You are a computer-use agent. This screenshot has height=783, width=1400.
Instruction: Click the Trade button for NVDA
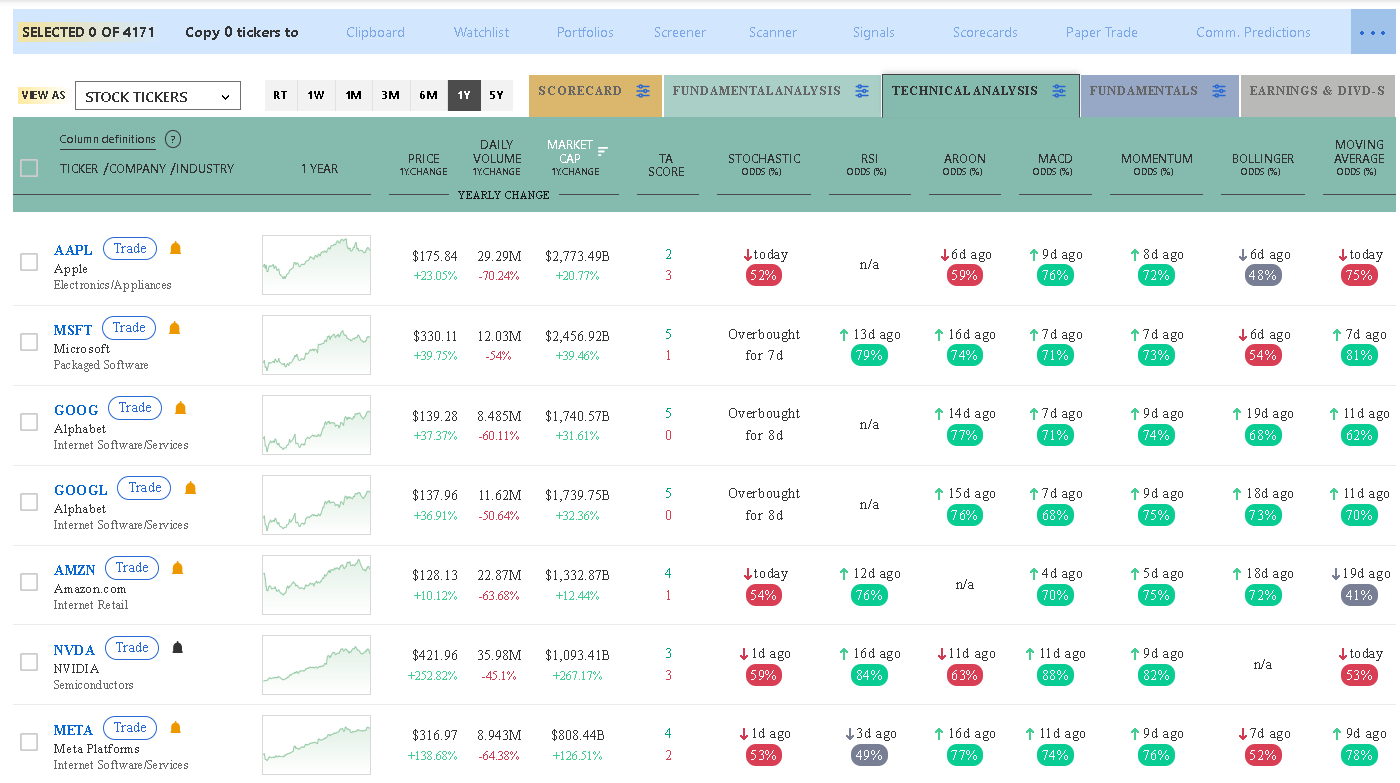132,648
